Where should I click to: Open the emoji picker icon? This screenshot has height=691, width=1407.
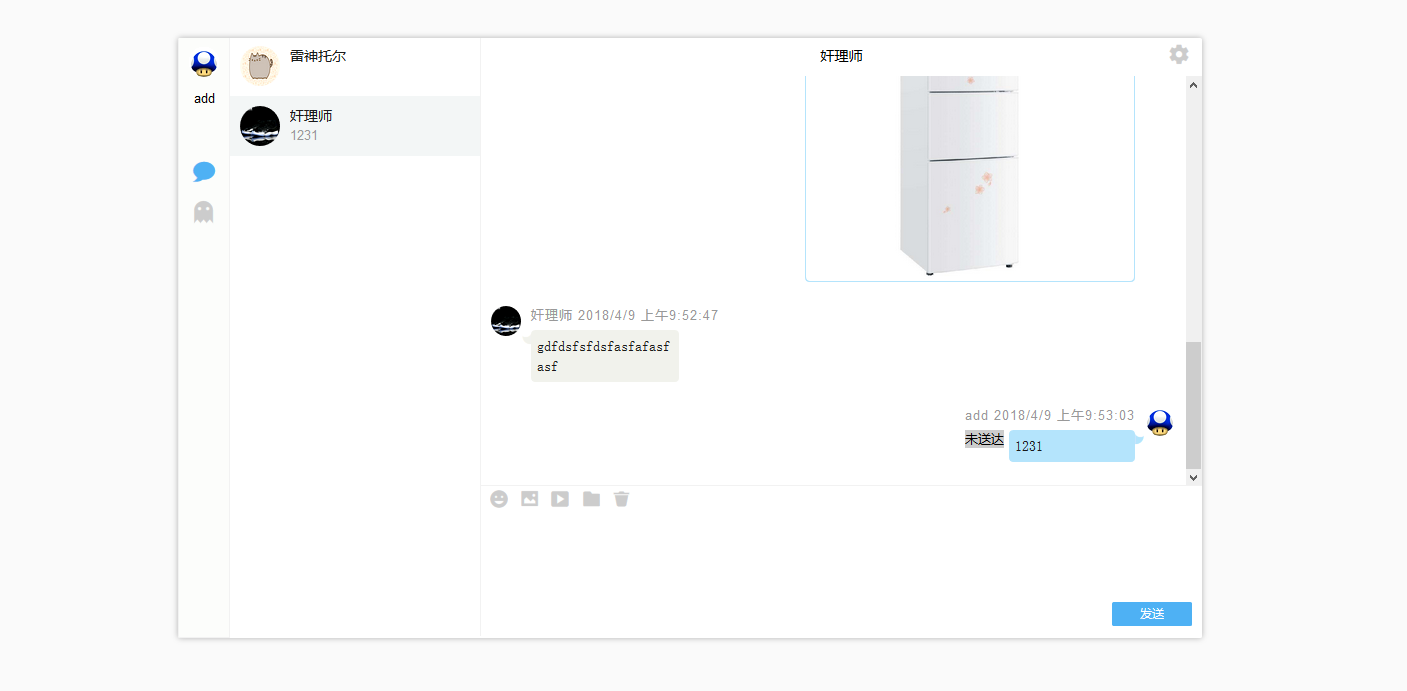[x=499, y=498]
